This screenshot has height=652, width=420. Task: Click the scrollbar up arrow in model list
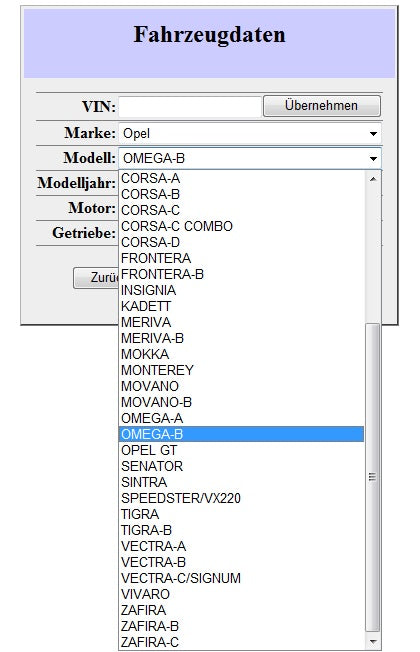pyautogui.click(x=373, y=179)
